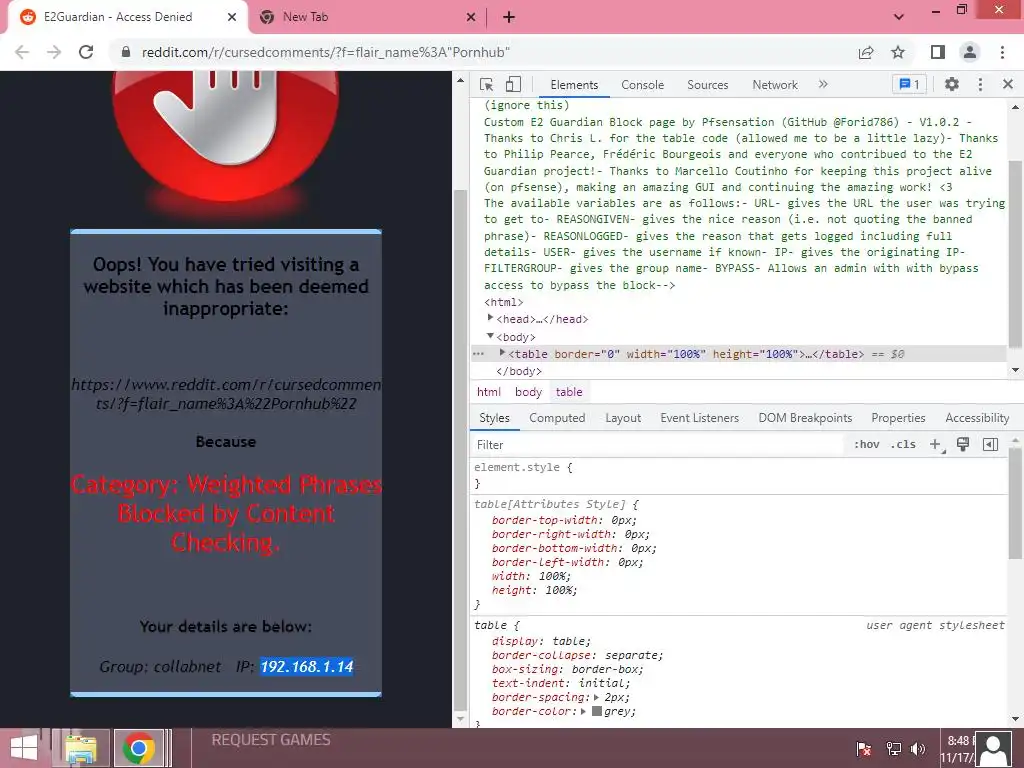Image resolution: width=1024 pixels, height=768 pixels.
Task: Click the browser back arrow
Action: (22, 52)
